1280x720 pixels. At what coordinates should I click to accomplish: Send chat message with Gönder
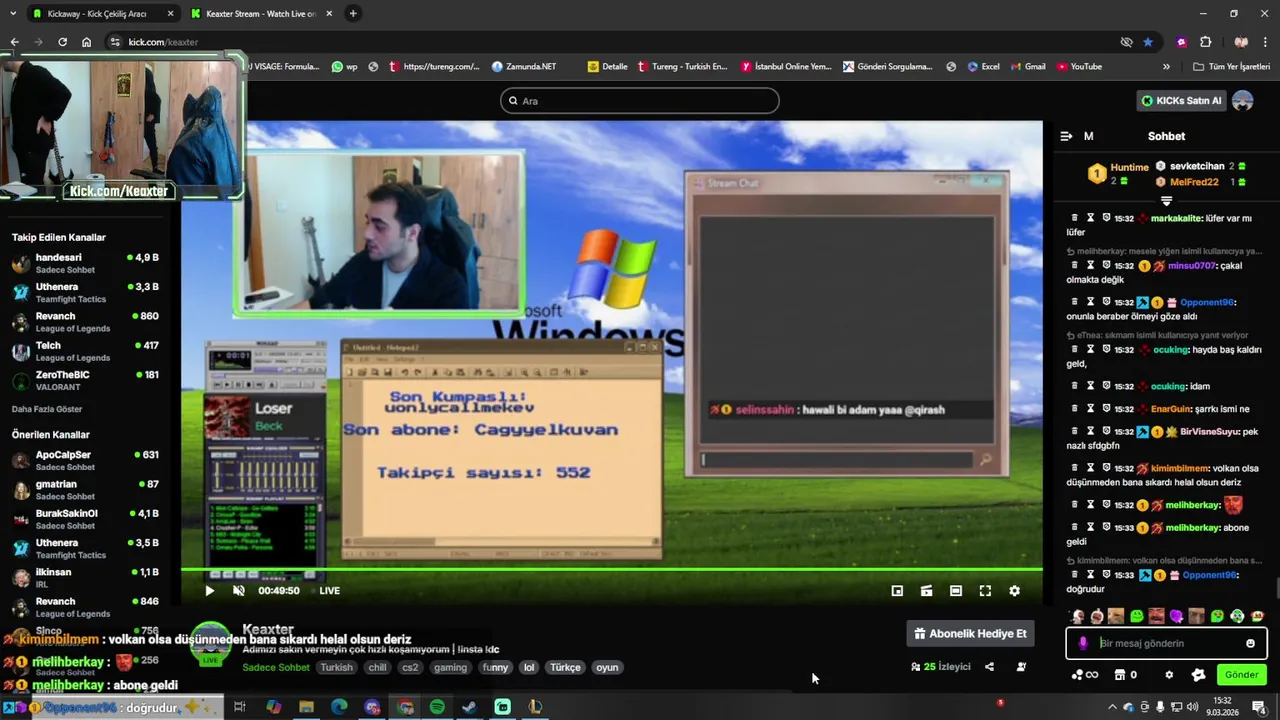pos(1241,675)
